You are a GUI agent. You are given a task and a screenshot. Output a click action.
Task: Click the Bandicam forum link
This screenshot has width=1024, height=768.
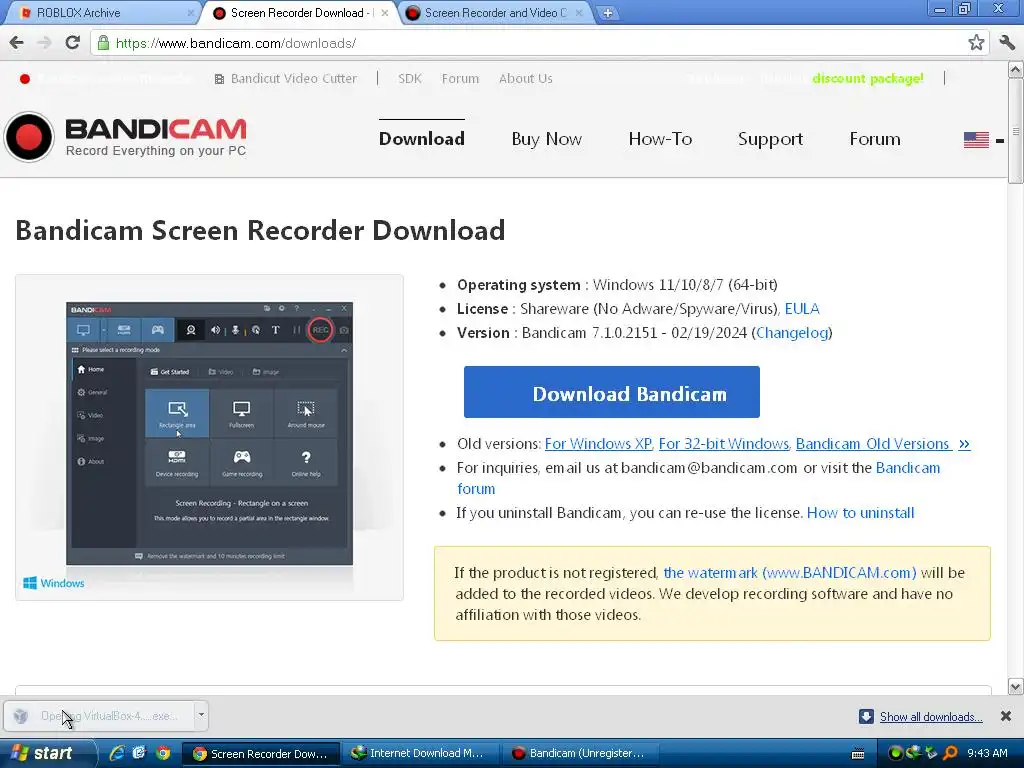tap(908, 468)
